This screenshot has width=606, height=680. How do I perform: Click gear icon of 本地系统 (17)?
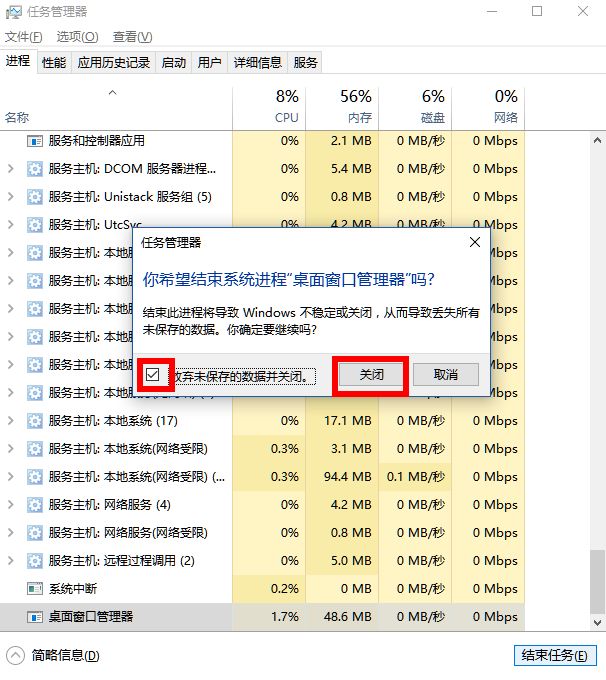coord(35,421)
